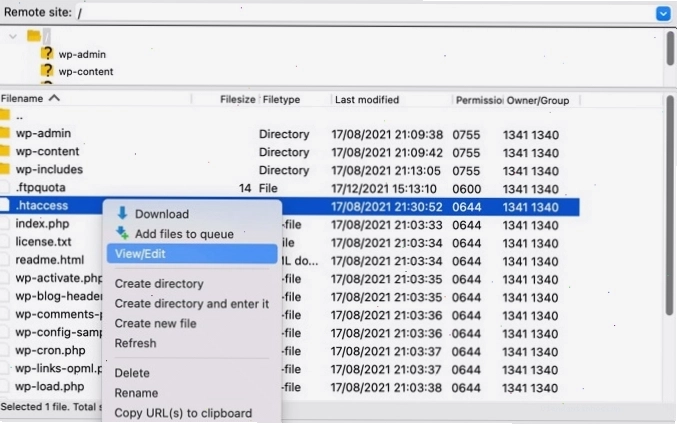Click .ftpquota modified date 17/12/2021 15:13:10

point(384,189)
